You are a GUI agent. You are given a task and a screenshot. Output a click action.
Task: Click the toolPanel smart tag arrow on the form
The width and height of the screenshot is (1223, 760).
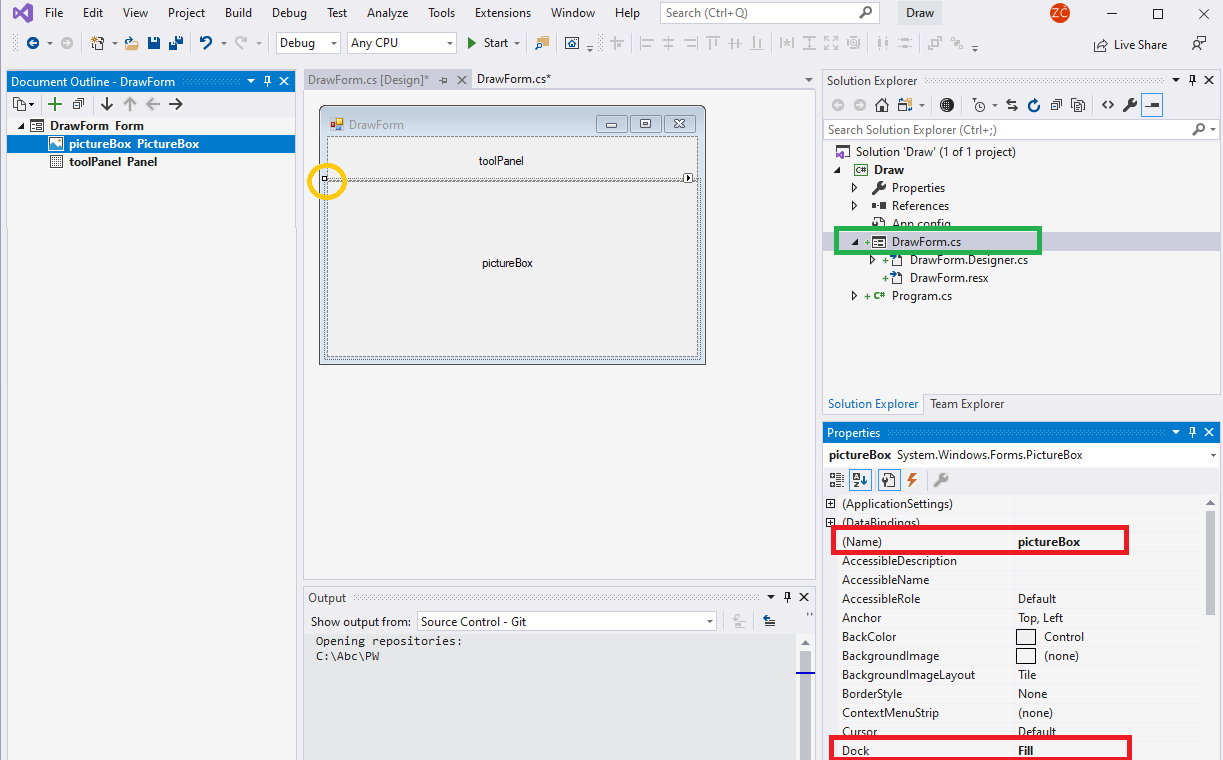[x=688, y=178]
